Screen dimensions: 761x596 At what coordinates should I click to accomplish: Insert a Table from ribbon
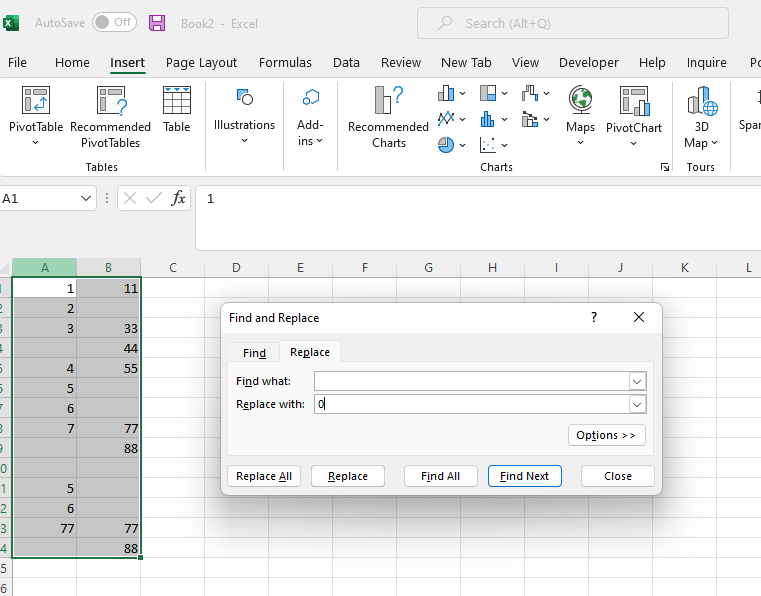[177, 101]
